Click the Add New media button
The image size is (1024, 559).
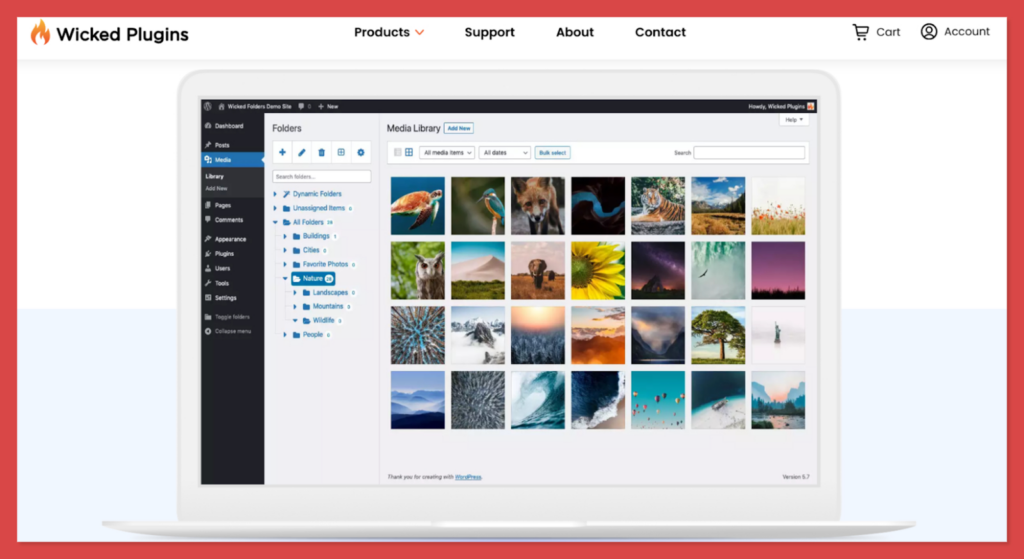click(x=459, y=128)
